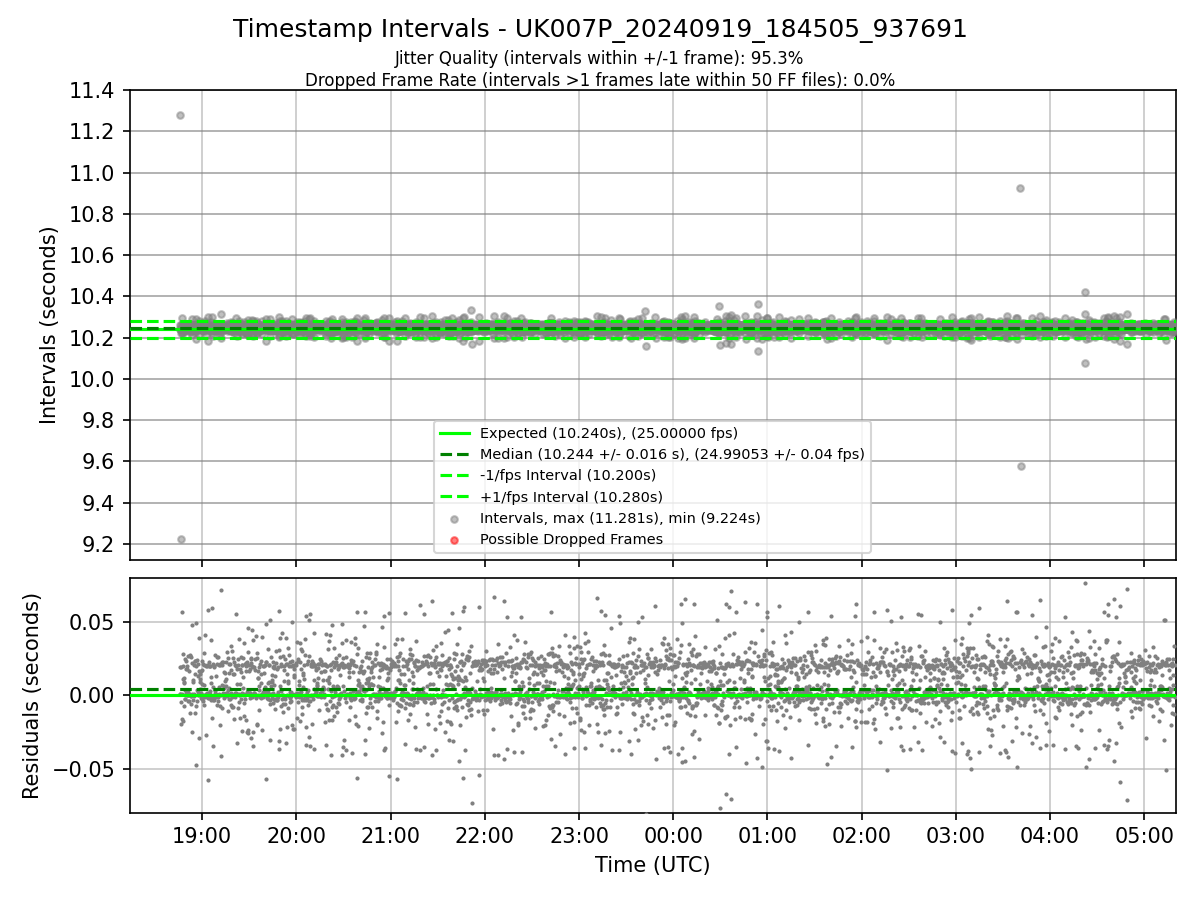Image resolution: width=1200 pixels, height=900 pixels.
Task: Click the gray 'Intervals' legend marker dot
Action: pos(454,518)
